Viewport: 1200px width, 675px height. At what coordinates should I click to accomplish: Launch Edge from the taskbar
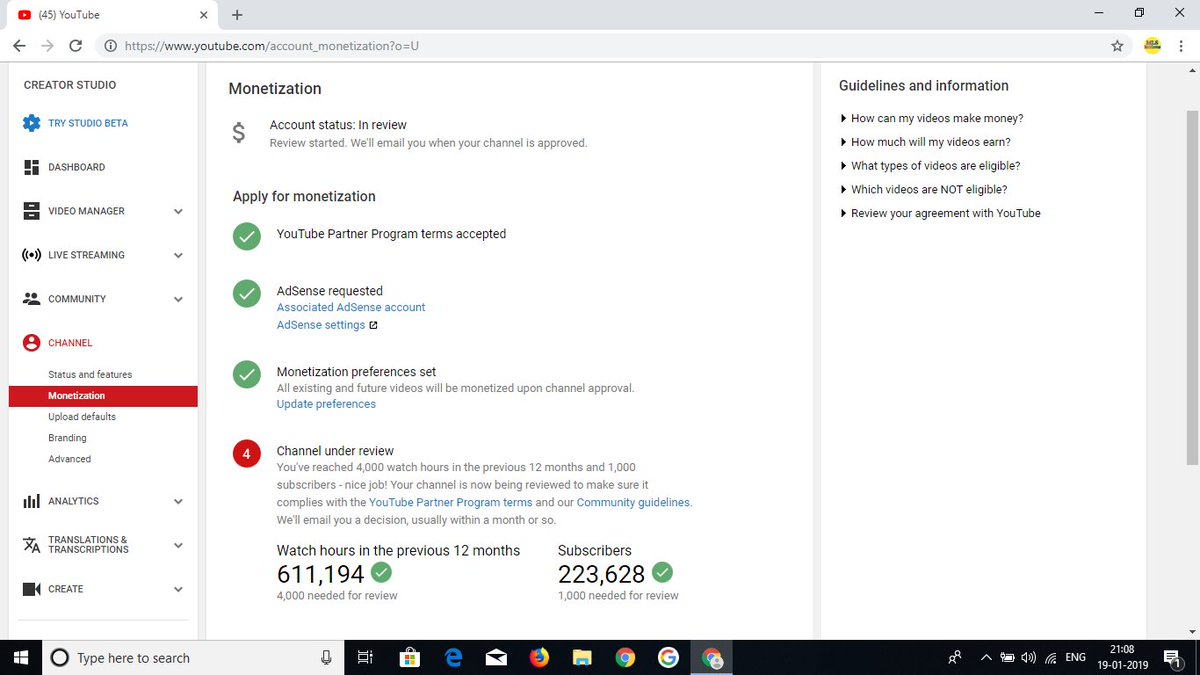click(452, 657)
